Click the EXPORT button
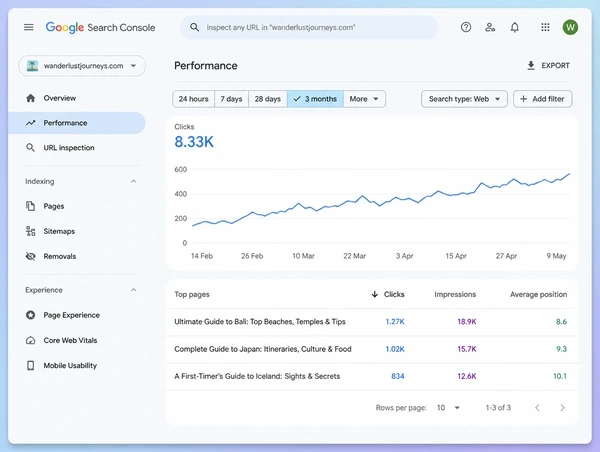The width and height of the screenshot is (600, 452). tap(548, 65)
